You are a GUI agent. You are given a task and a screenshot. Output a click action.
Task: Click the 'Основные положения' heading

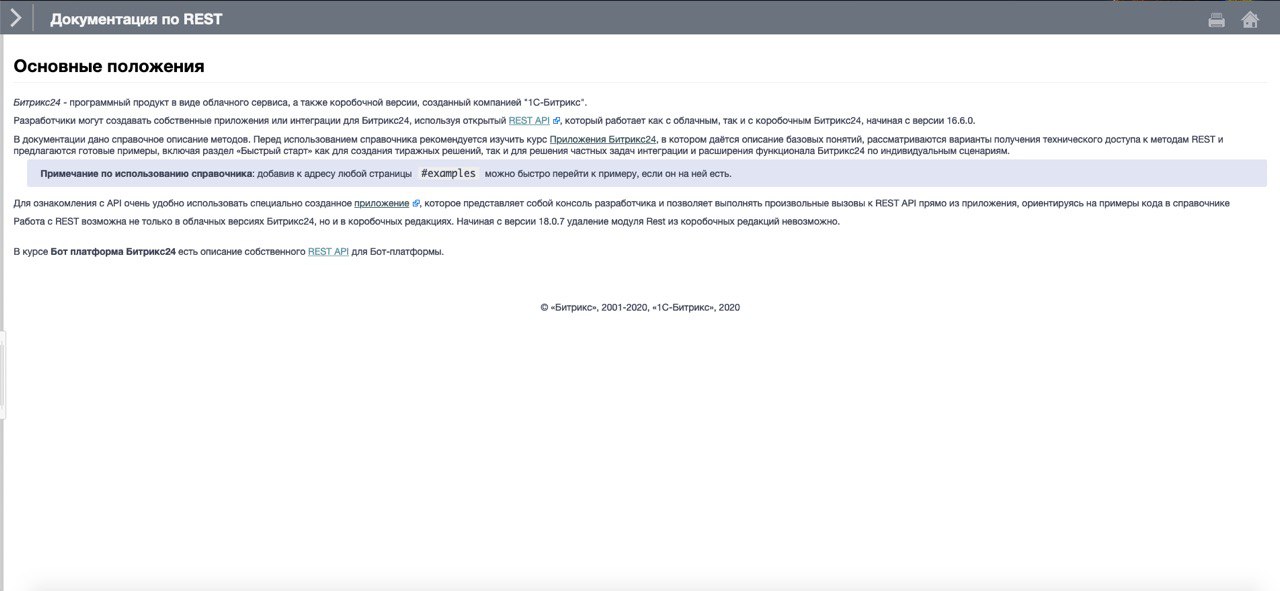coord(109,67)
